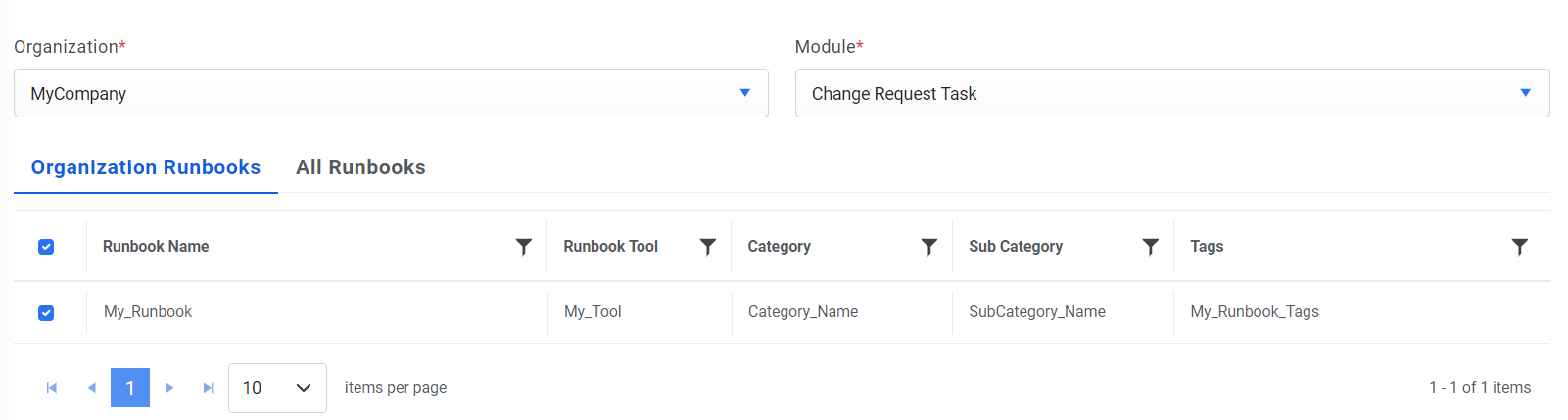Image resolution: width=1568 pixels, height=420 pixels.
Task: Open the items per page dropdown
Action: pos(277,388)
